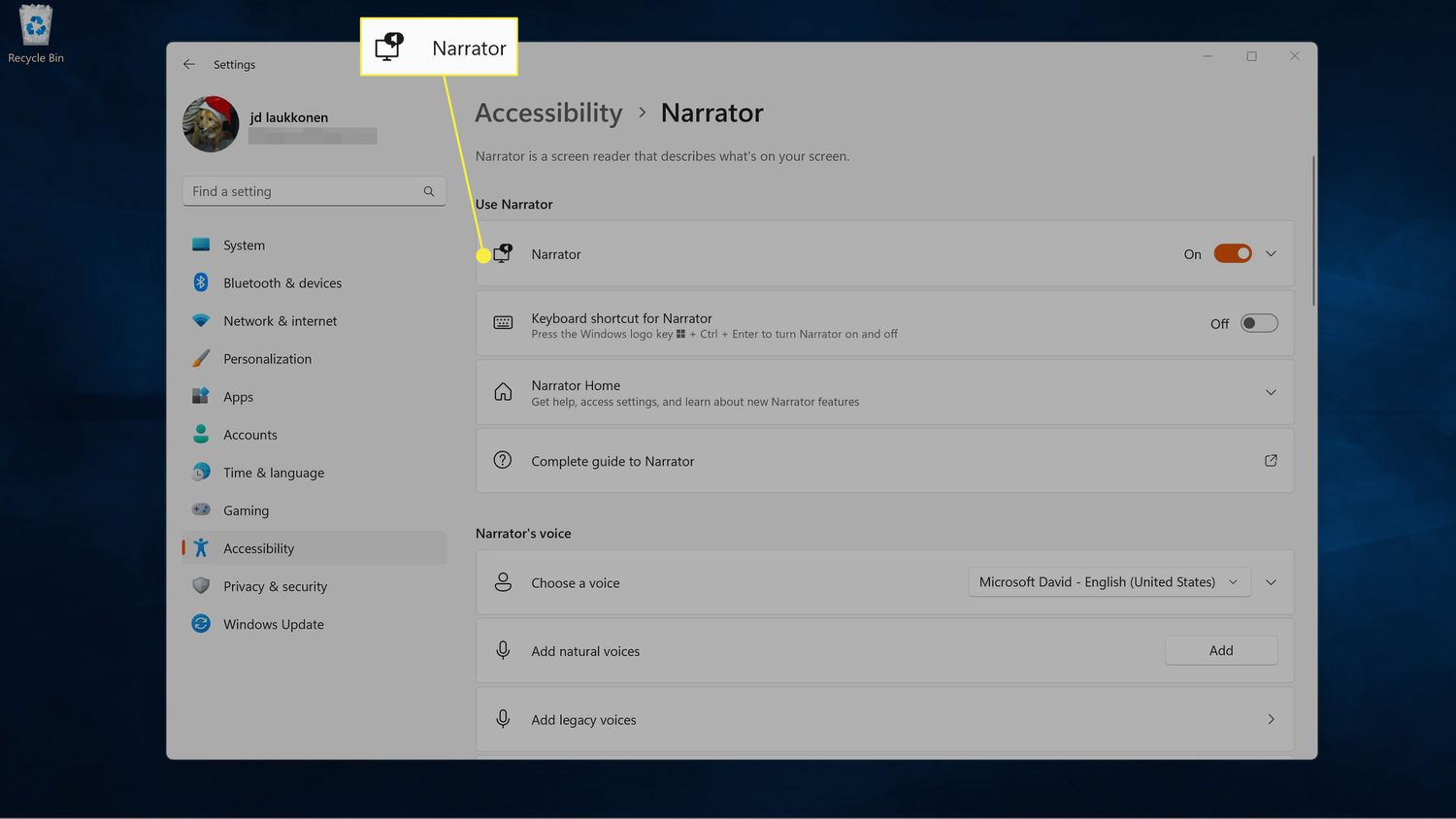Click Add button for natural voices

[1221, 650]
